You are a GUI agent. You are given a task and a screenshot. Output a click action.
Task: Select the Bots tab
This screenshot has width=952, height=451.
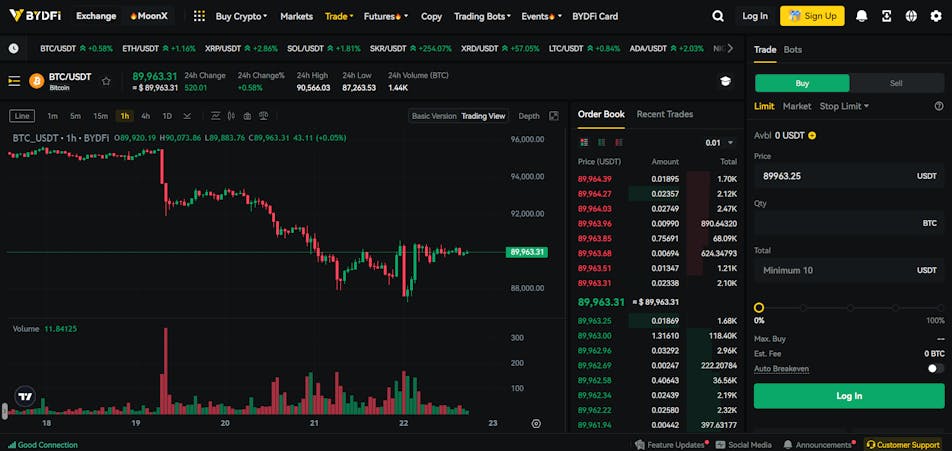792,49
